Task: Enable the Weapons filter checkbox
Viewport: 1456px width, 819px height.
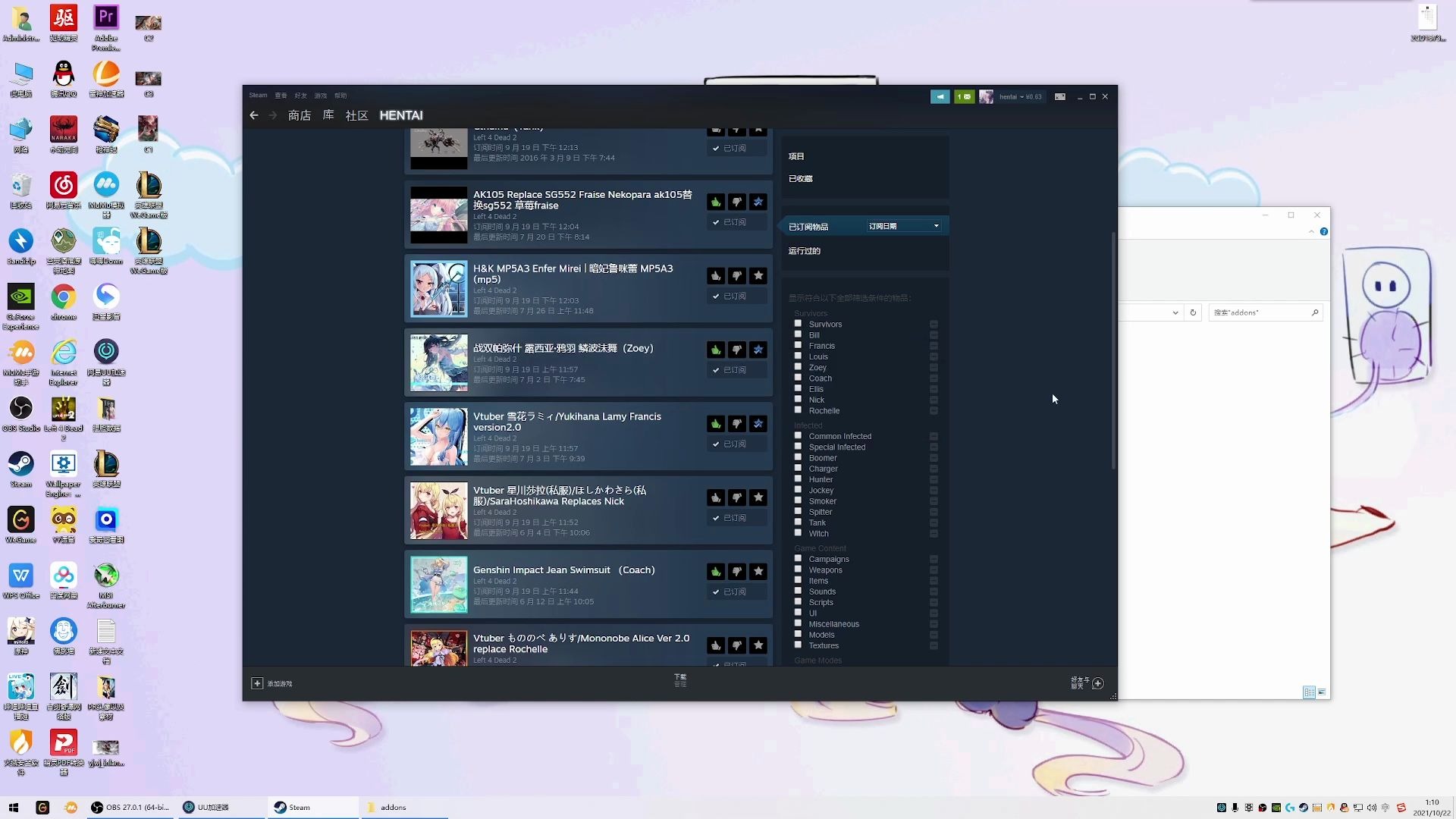Action: pos(798,570)
